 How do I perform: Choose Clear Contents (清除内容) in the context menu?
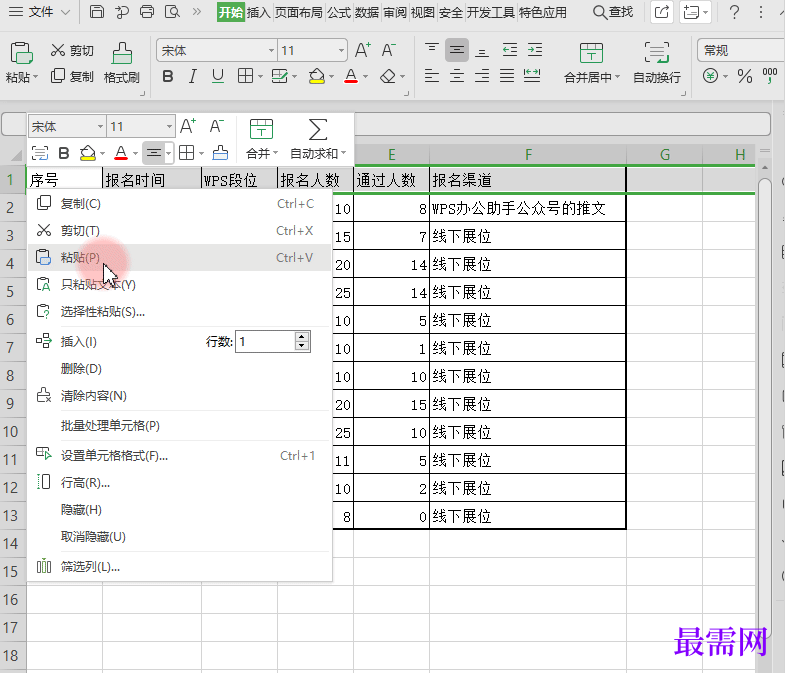[93, 396]
